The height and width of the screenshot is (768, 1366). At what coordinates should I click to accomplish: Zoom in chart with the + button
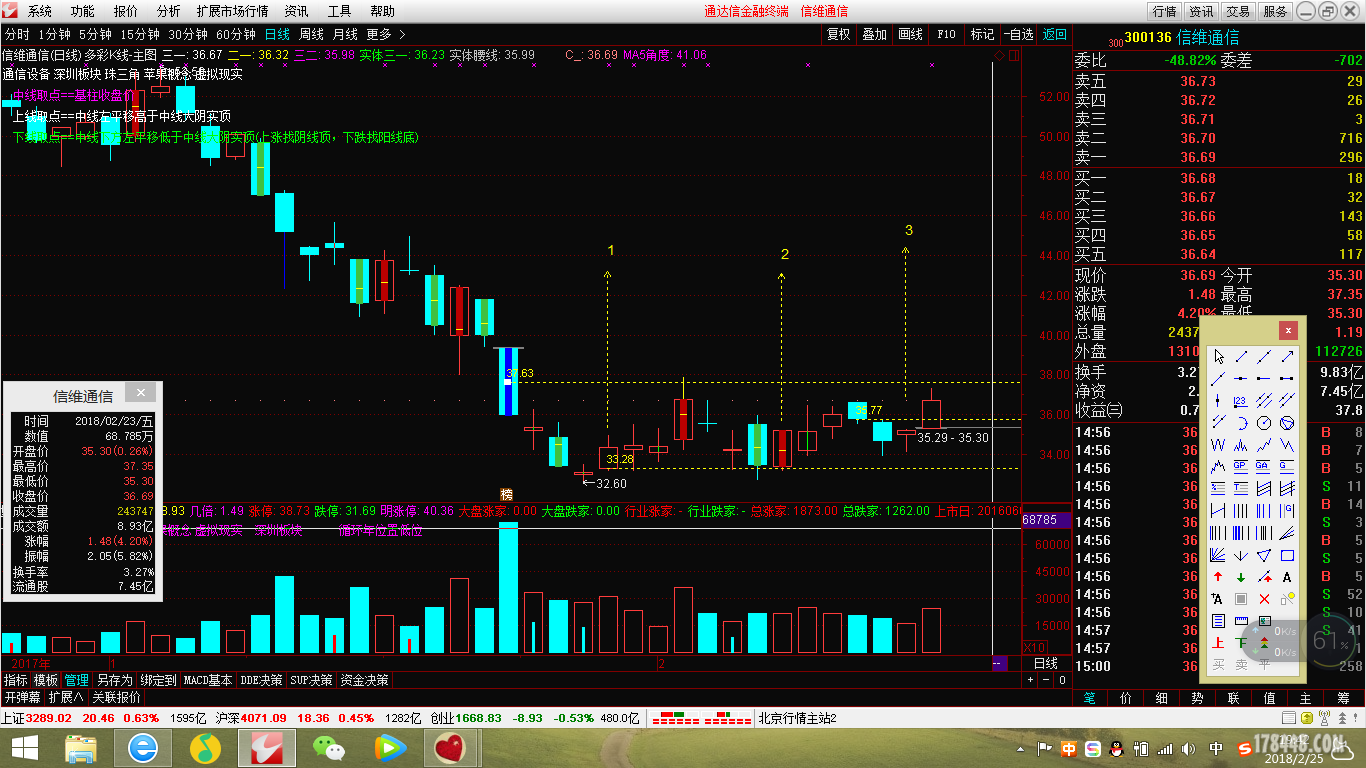coord(1031,680)
